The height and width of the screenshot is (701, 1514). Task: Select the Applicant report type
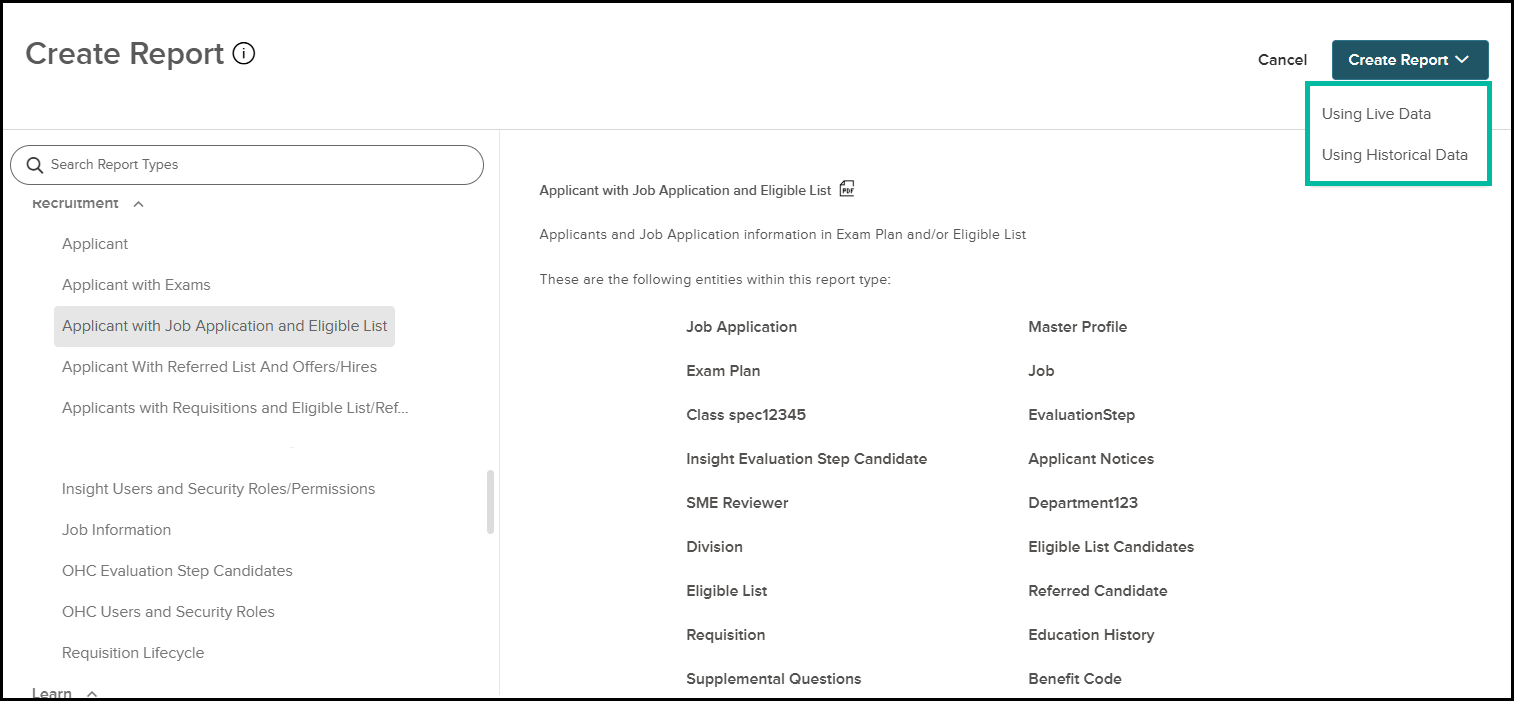point(95,244)
